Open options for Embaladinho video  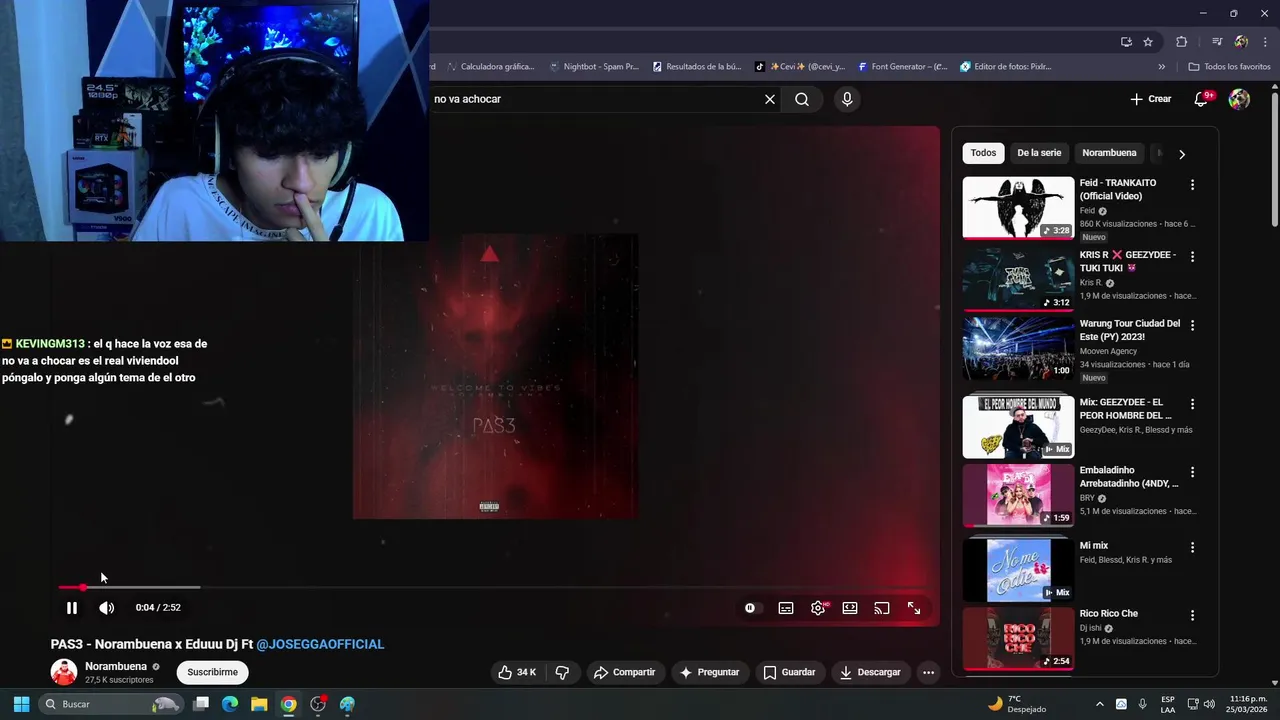coord(1192,472)
